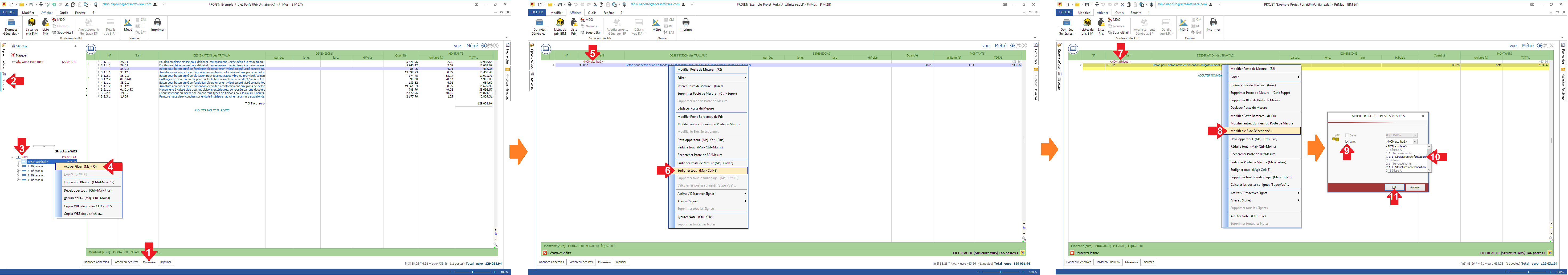Click zoom slider in middle window status bar

tap(1001, 272)
